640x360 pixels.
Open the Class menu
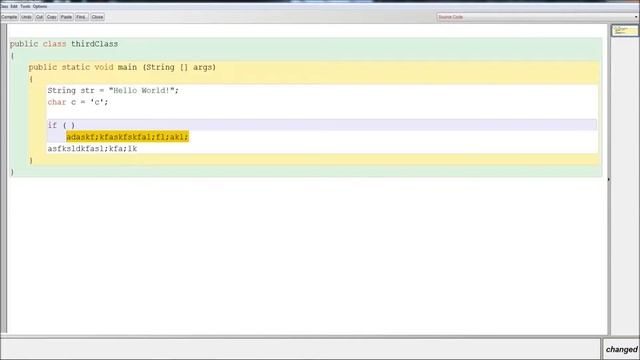tap(4, 7)
